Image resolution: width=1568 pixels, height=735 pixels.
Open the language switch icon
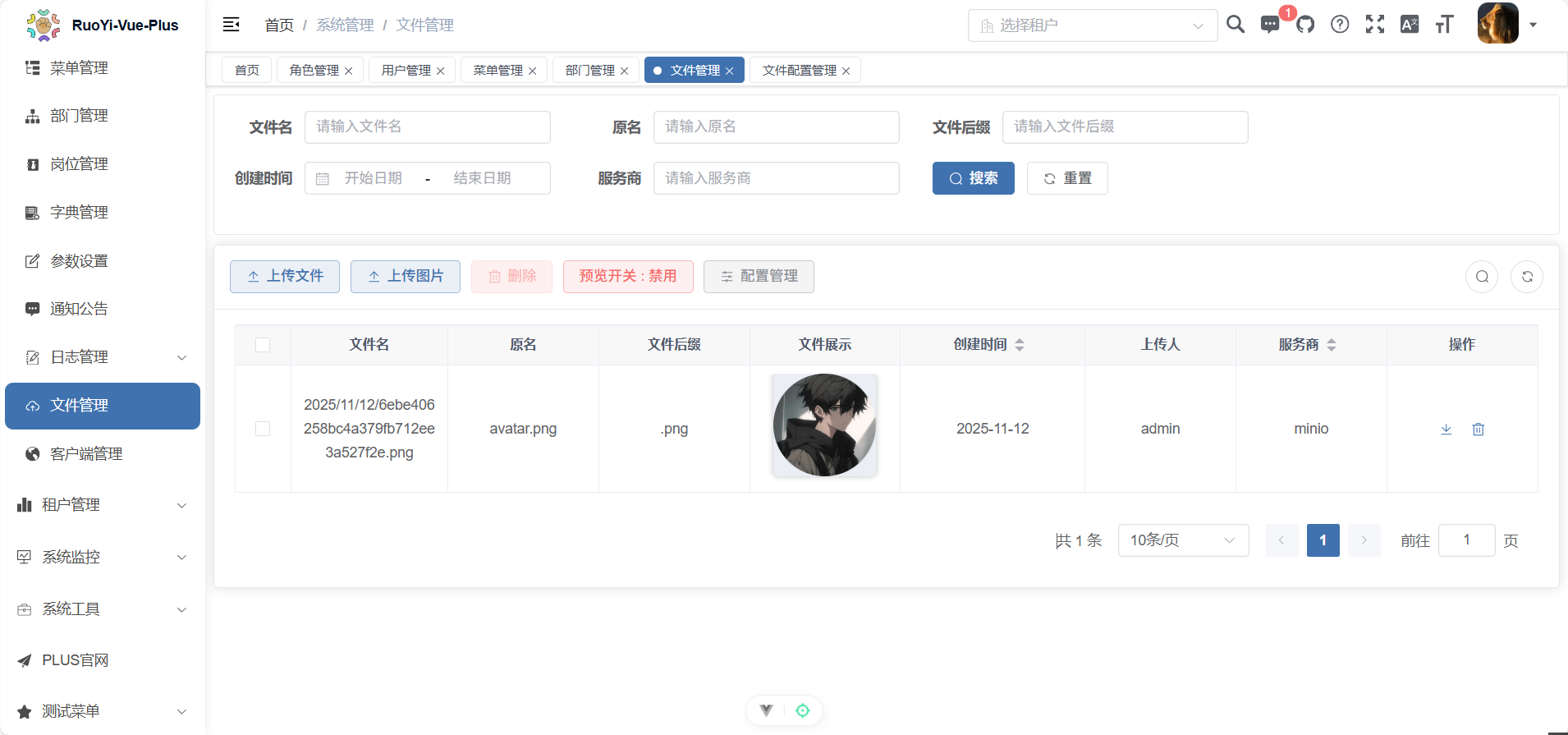click(1410, 25)
